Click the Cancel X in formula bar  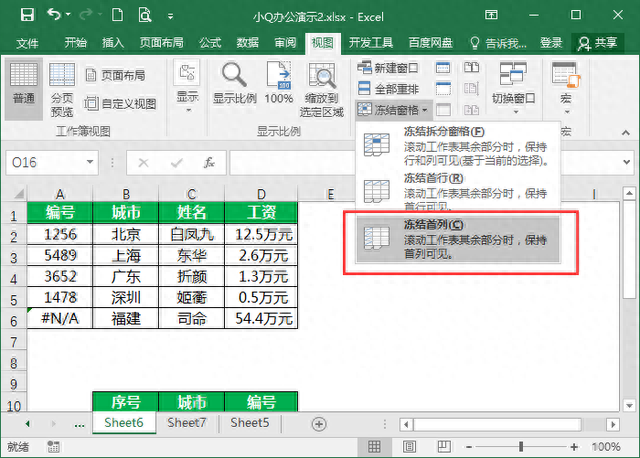(143, 163)
